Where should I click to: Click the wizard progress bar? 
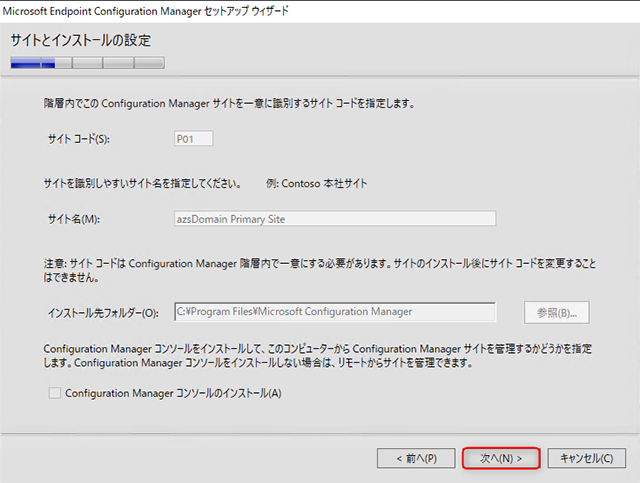87,63
